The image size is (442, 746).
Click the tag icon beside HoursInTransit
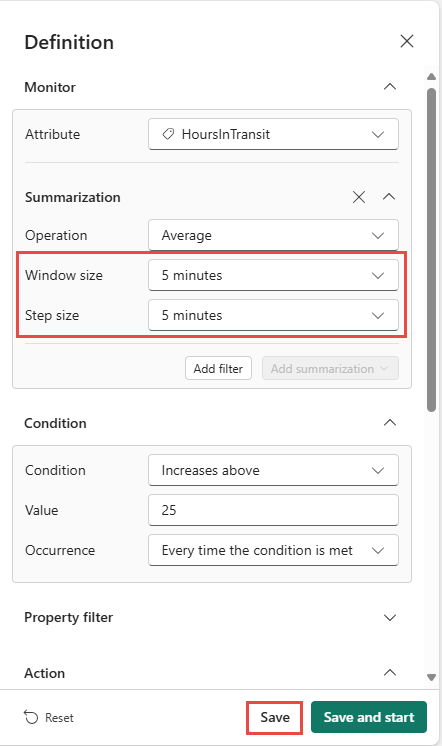click(x=168, y=134)
